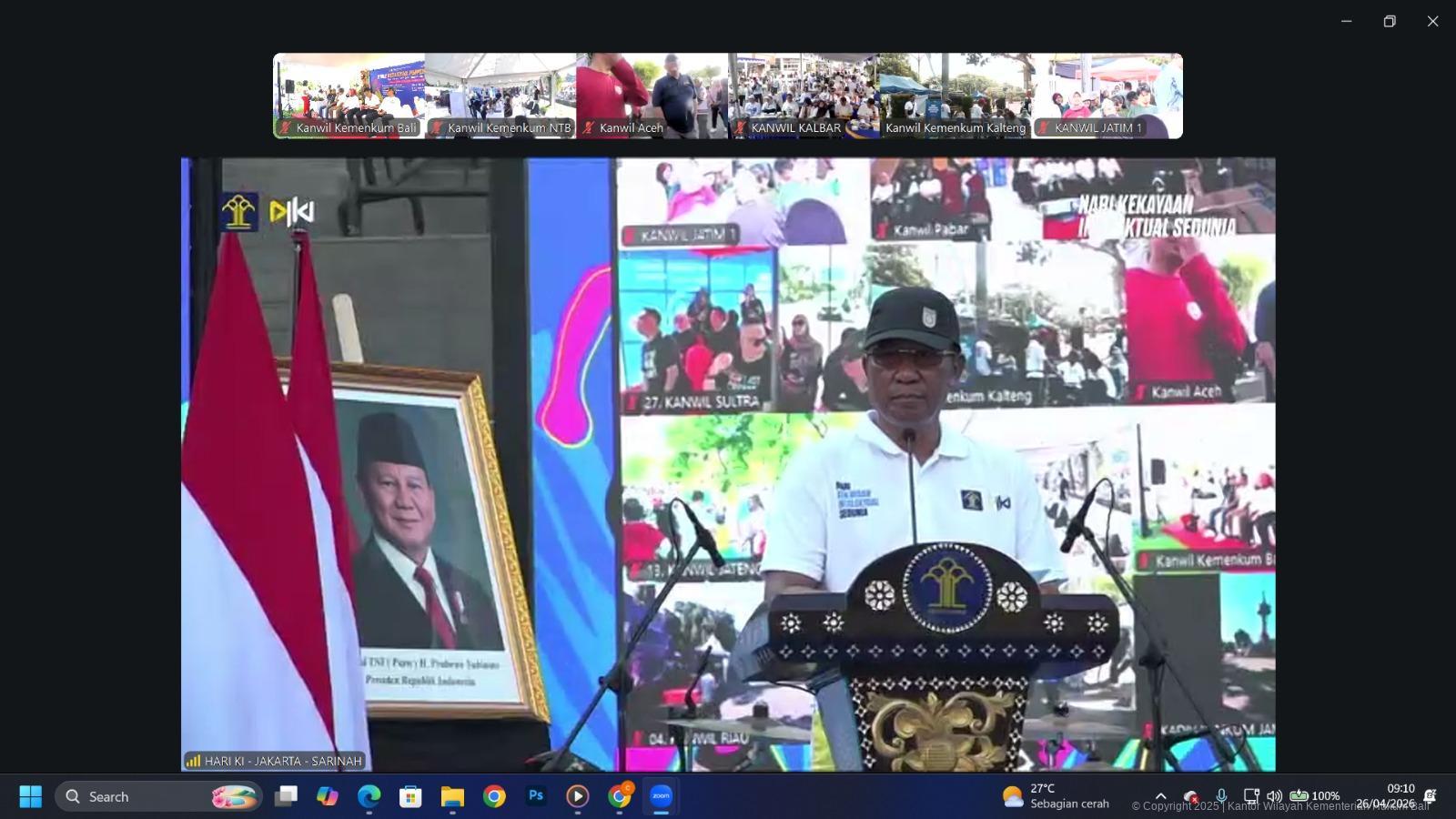Open the KANWIL KALBAR participant tile

point(803,96)
